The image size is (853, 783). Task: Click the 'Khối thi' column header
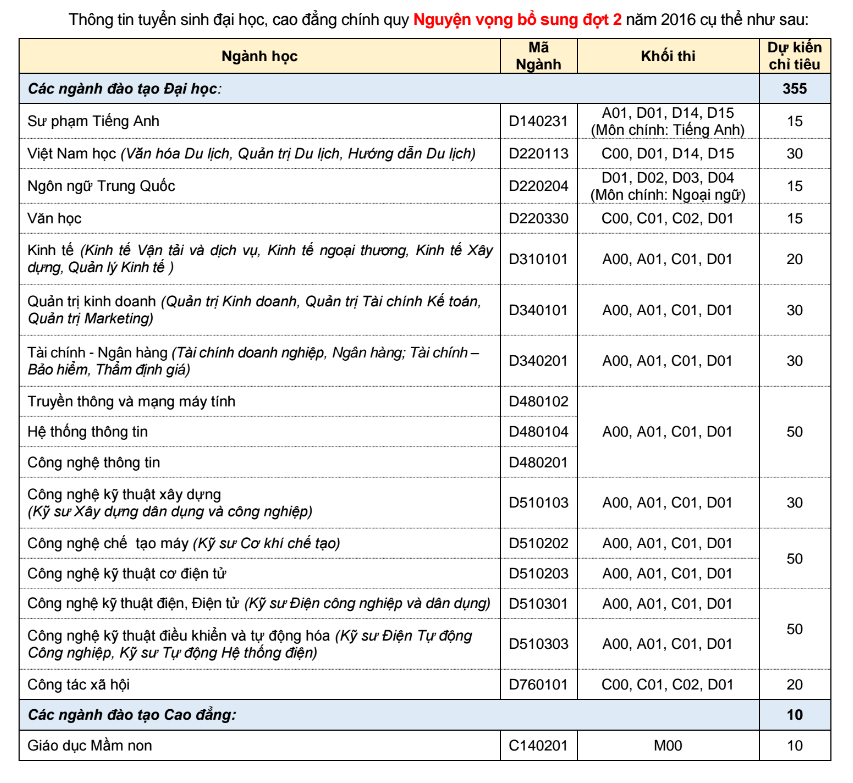[668, 56]
